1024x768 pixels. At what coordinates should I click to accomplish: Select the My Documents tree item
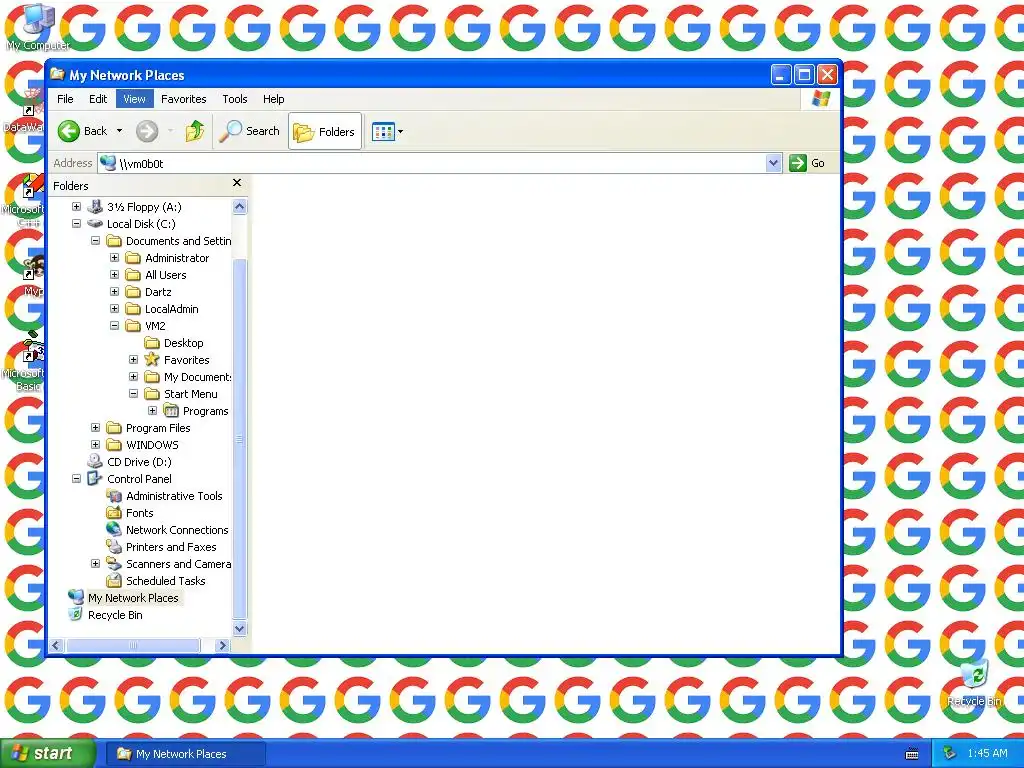click(x=198, y=377)
